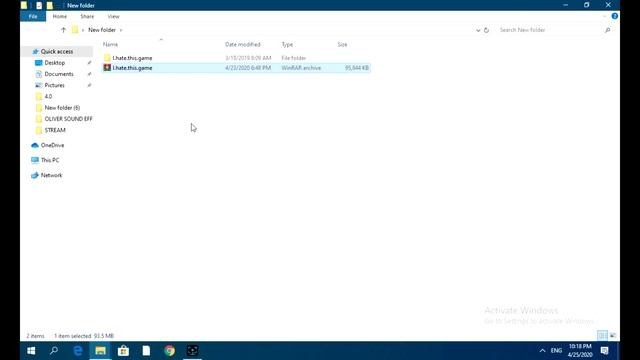640x360 pixels.
Task: Click the Properties quick access toolbar icon
Action: point(39,5)
